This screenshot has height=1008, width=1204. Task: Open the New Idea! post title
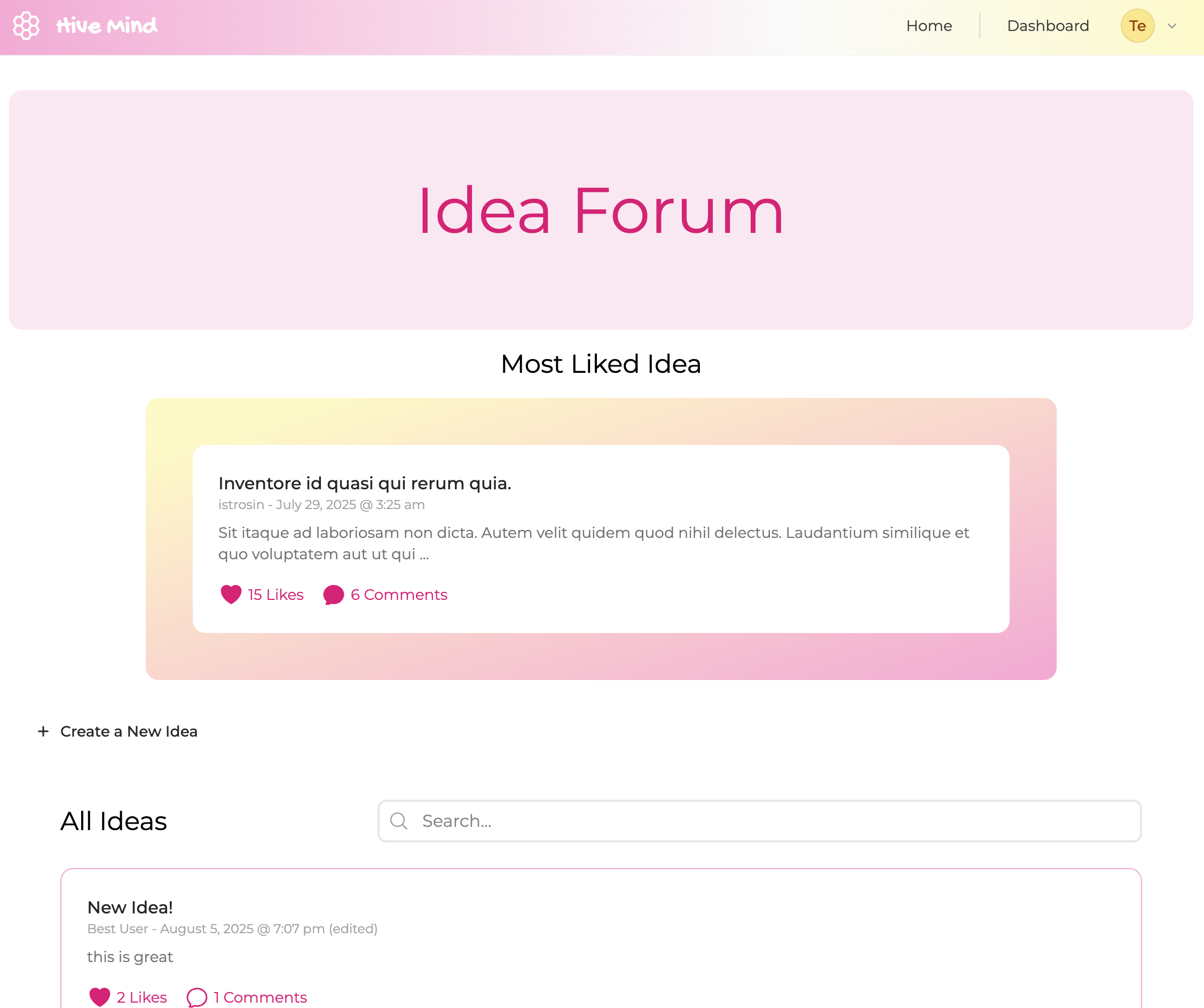[x=130, y=907]
